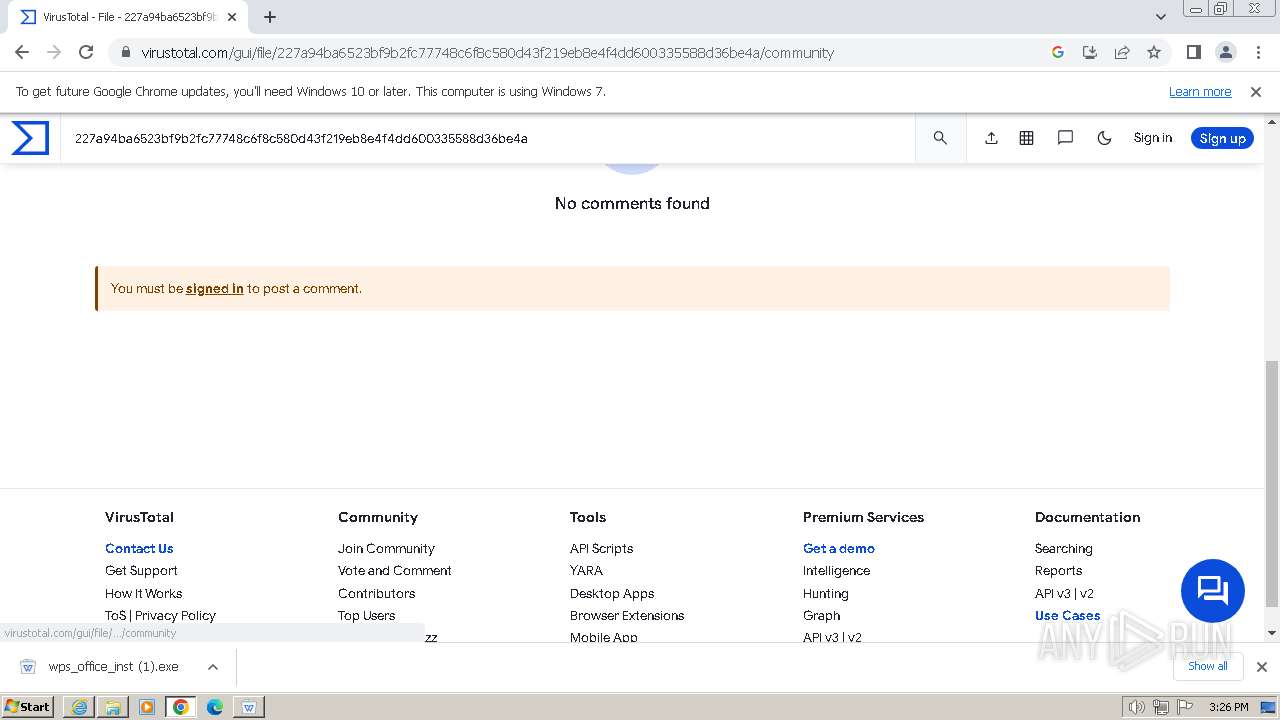
Task: Open the notifications comment icon
Action: pos(1065,138)
